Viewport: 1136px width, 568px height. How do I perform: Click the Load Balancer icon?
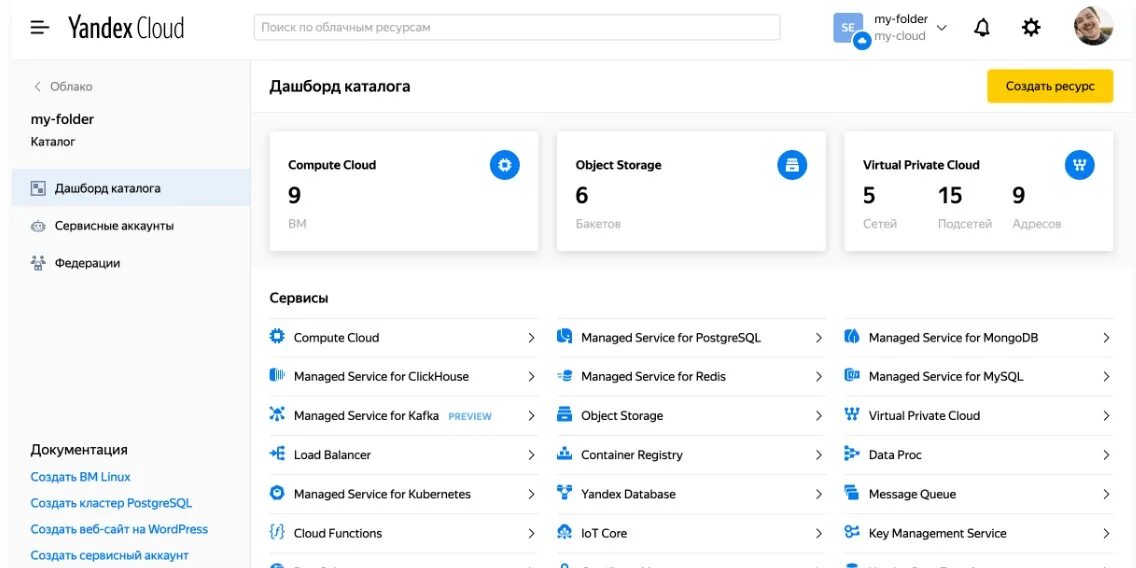[x=277, y=454]
